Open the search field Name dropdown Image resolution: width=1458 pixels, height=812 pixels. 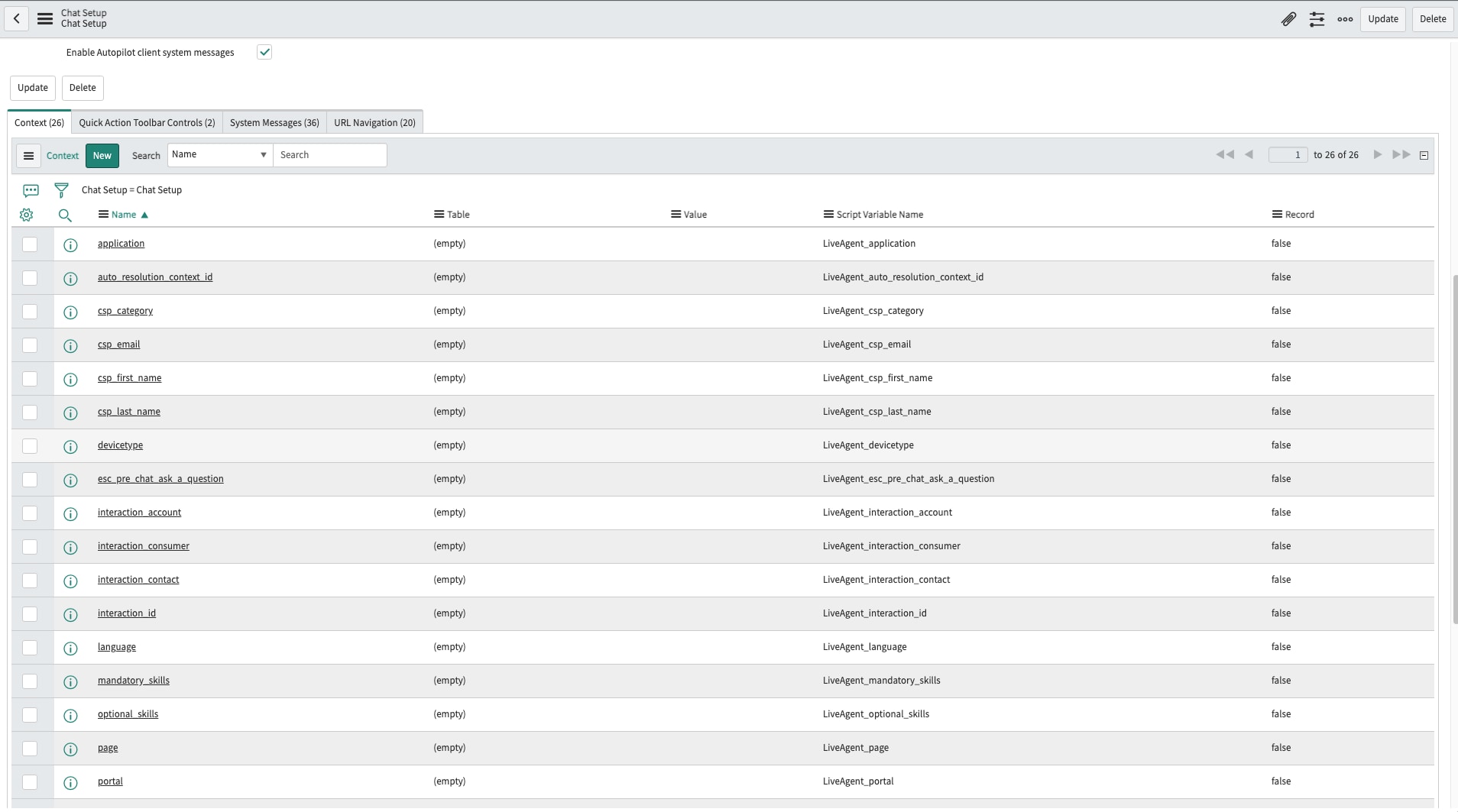(x=220, y=155)
